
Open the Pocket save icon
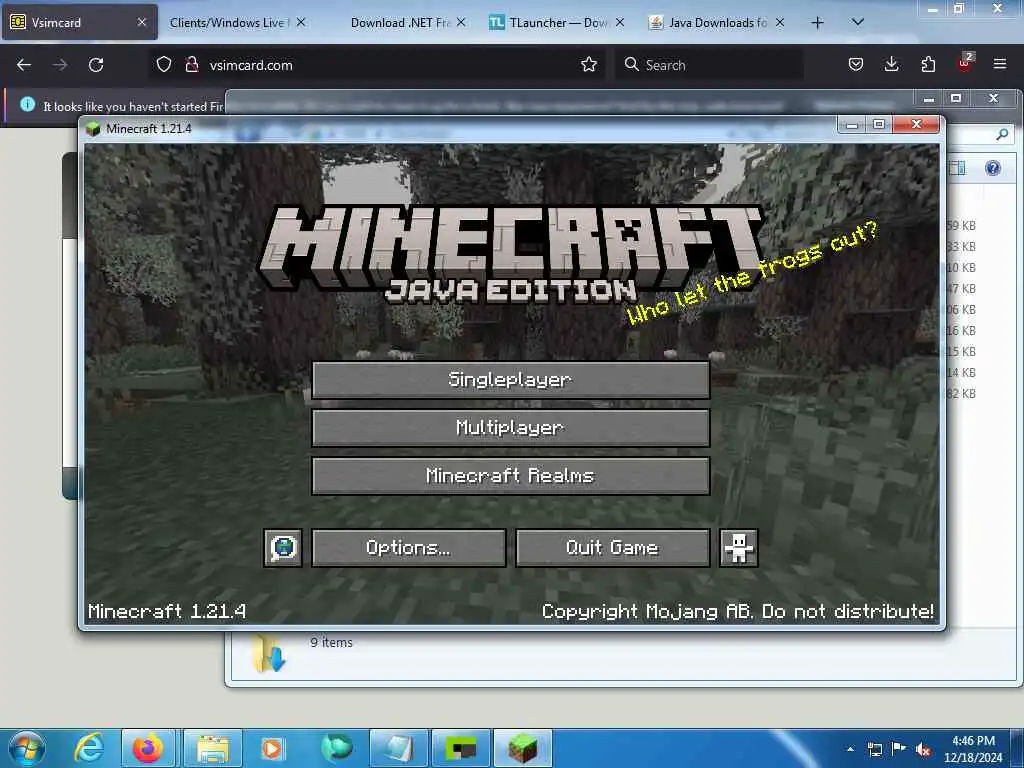(856, 65)
